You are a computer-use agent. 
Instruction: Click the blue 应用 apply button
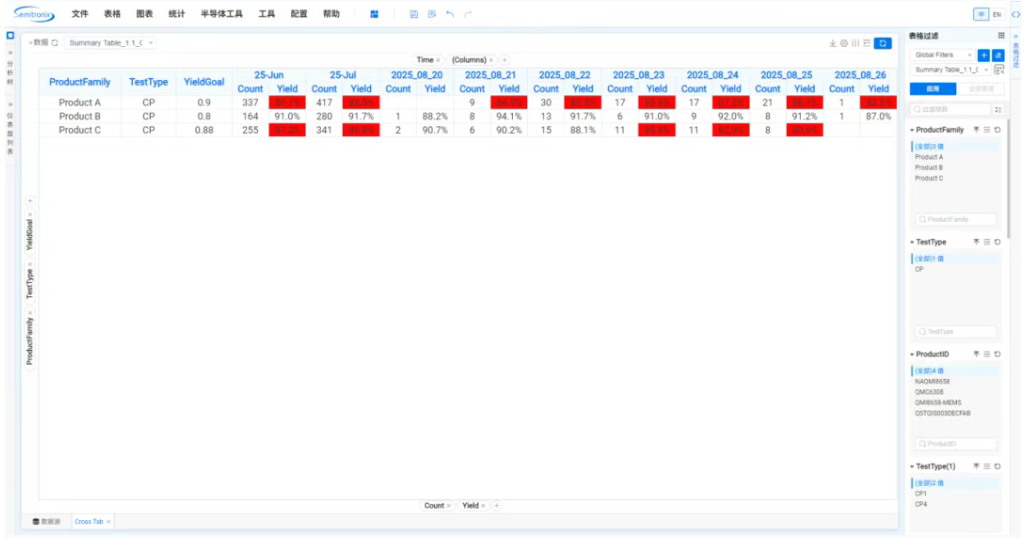(929, 89)
